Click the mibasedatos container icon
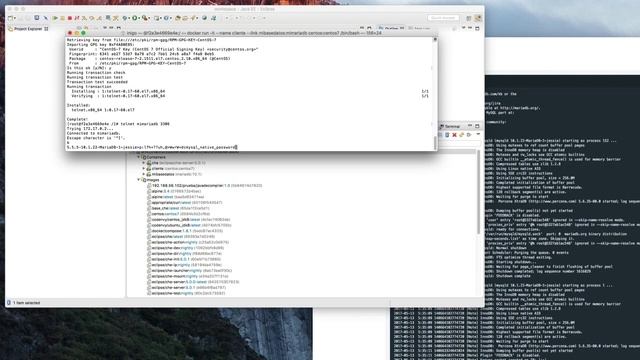Viewport: 640px width, 360px height. [149, 174]
